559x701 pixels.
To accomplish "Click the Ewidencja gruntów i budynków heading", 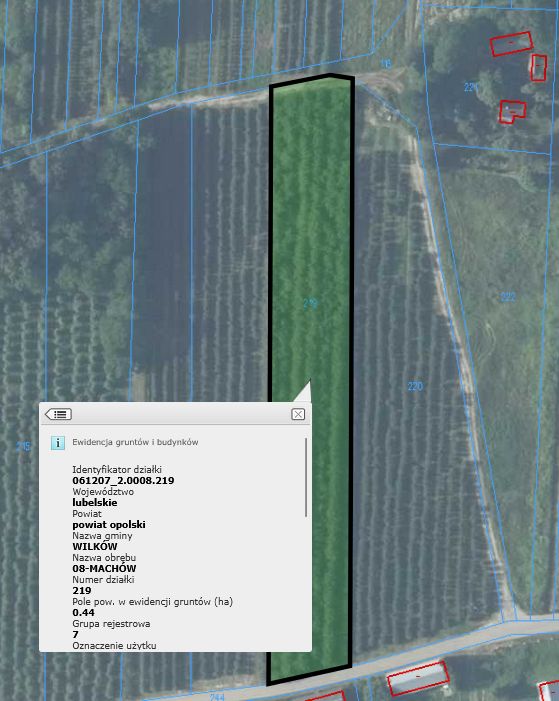I will [x=135, y=442].
